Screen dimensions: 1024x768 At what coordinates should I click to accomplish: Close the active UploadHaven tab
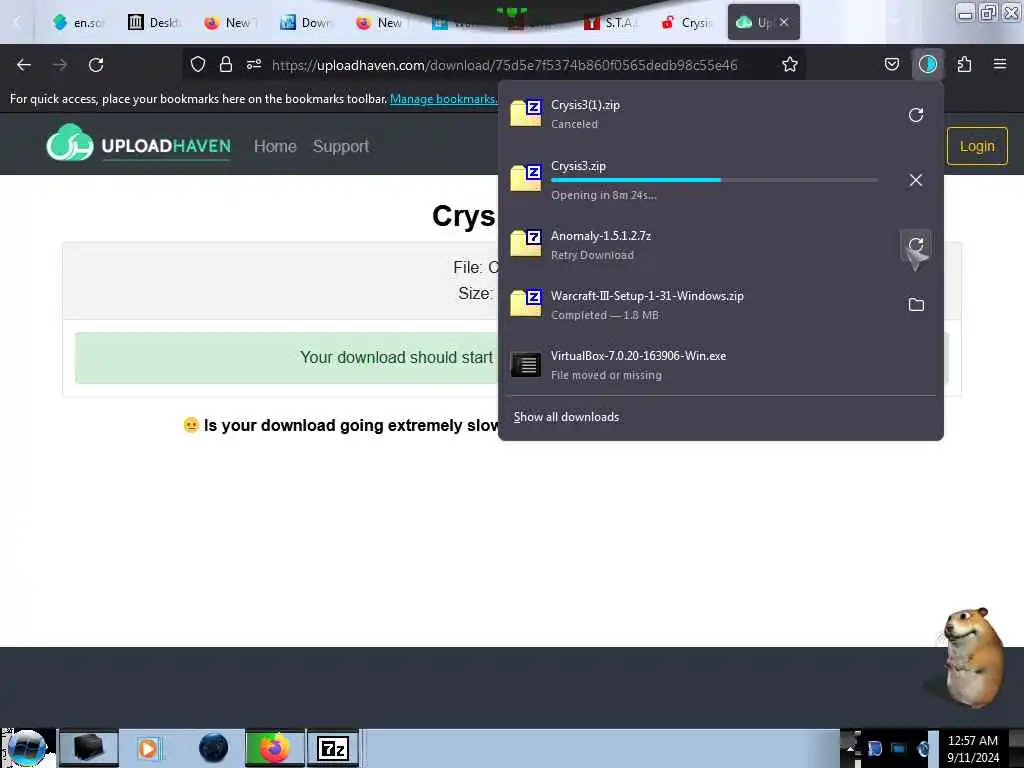(x=784, y=22)
